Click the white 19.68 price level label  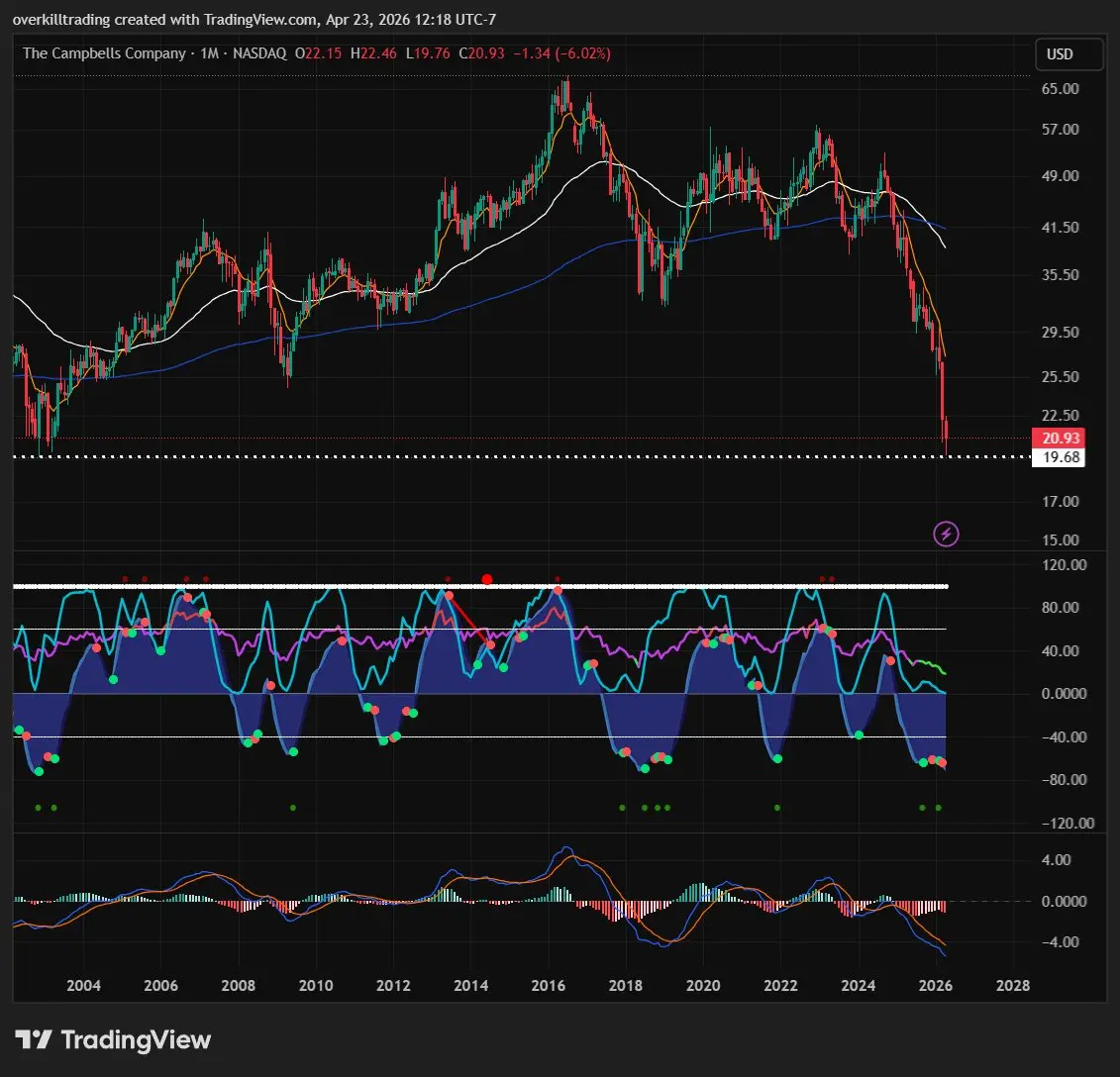pos(1057,457)
